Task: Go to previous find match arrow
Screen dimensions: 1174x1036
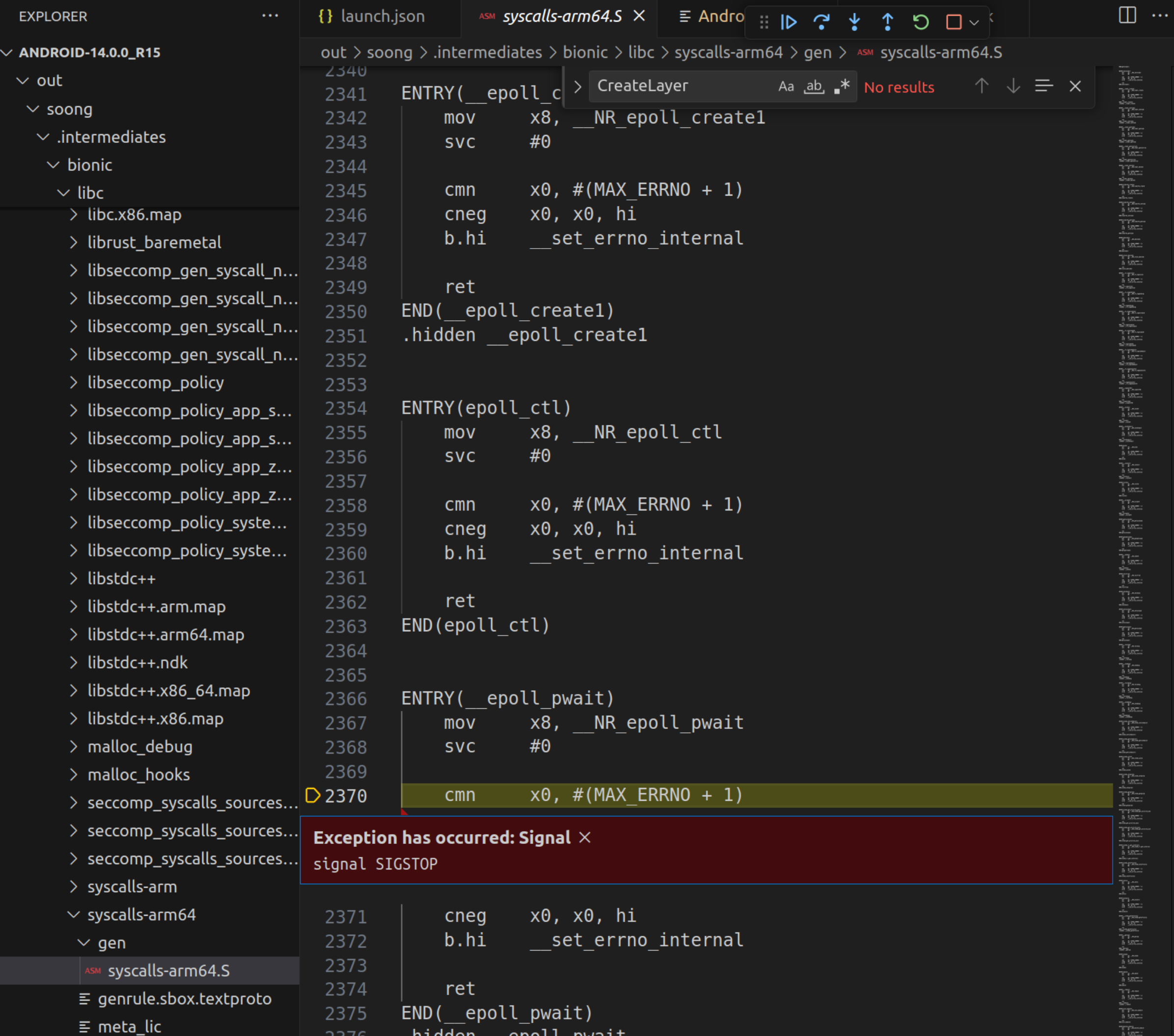Action: tap(981, 86)
